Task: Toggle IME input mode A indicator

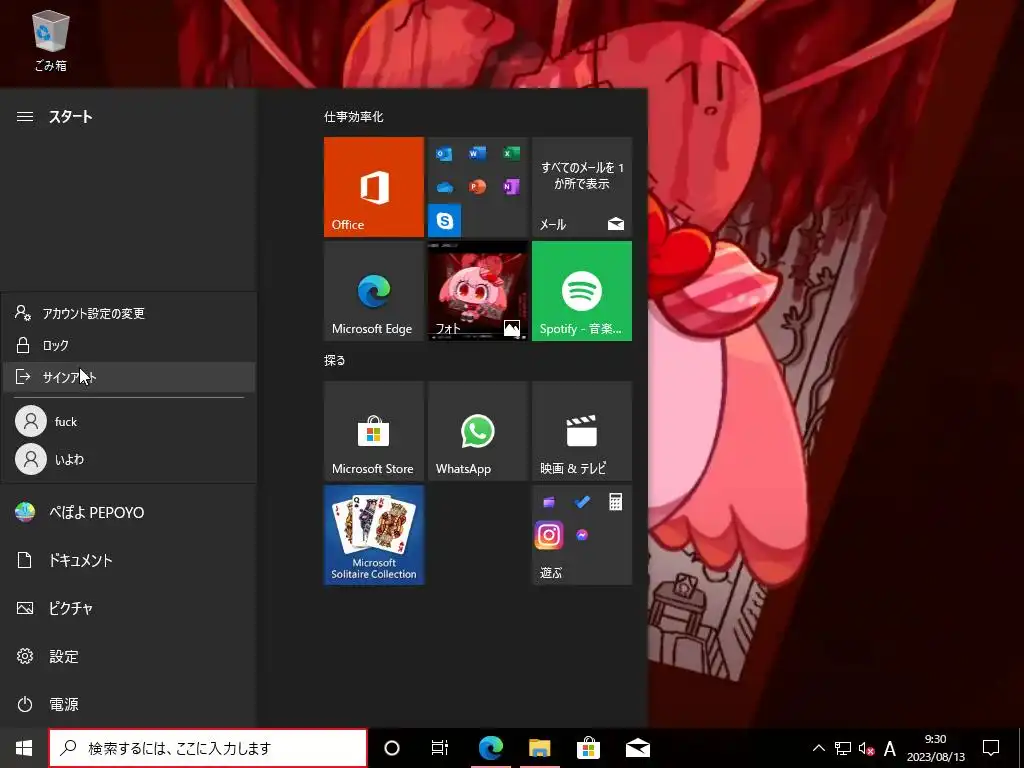Action: tap(889, 748)
